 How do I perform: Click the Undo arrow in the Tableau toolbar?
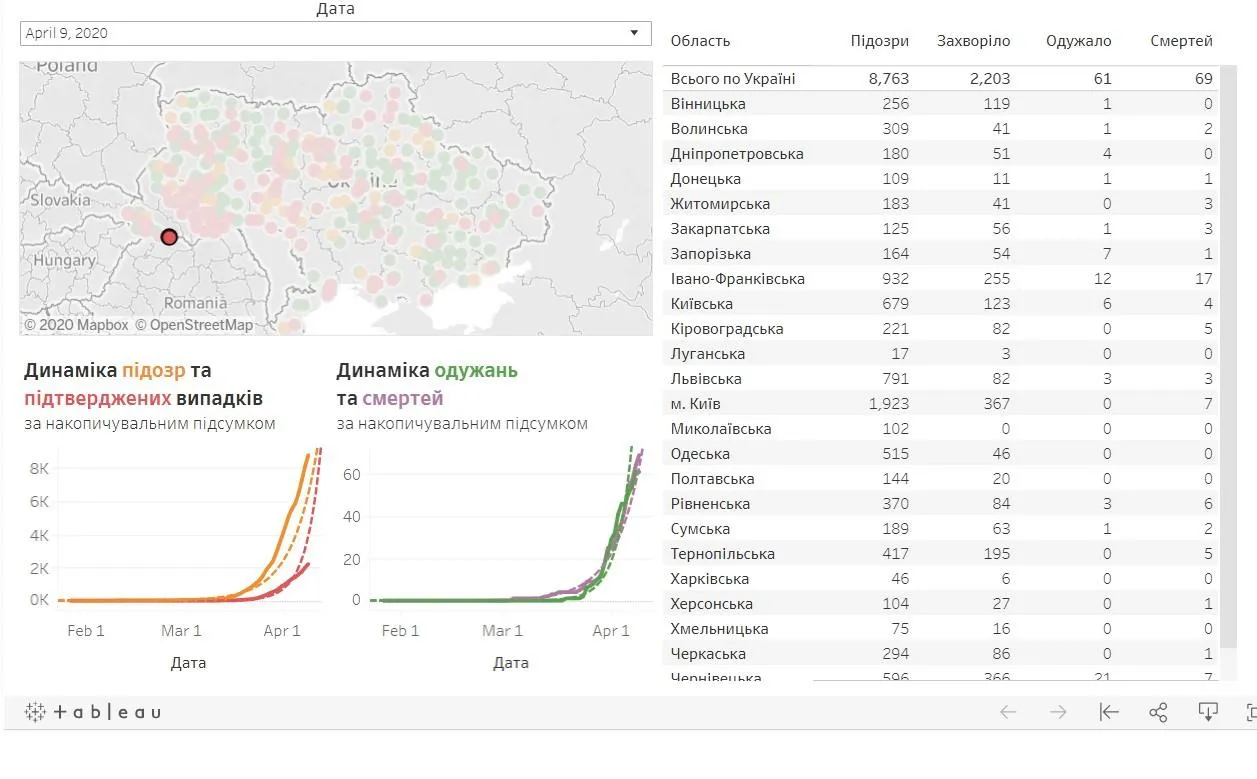coord(1008,712)
